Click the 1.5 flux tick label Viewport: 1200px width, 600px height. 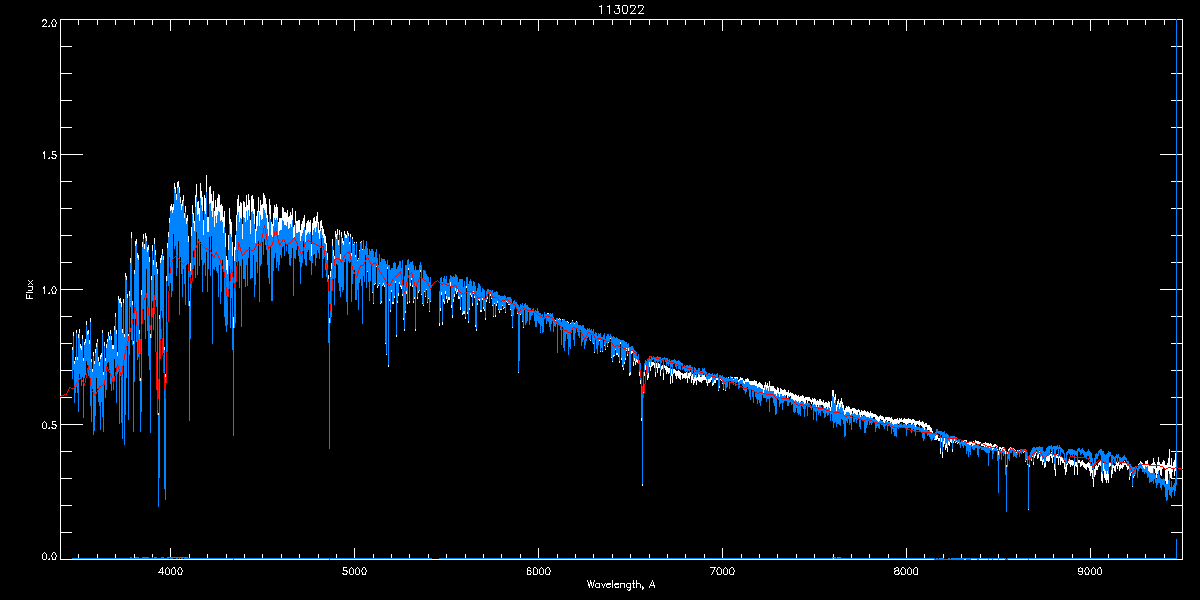pos(48,156)
